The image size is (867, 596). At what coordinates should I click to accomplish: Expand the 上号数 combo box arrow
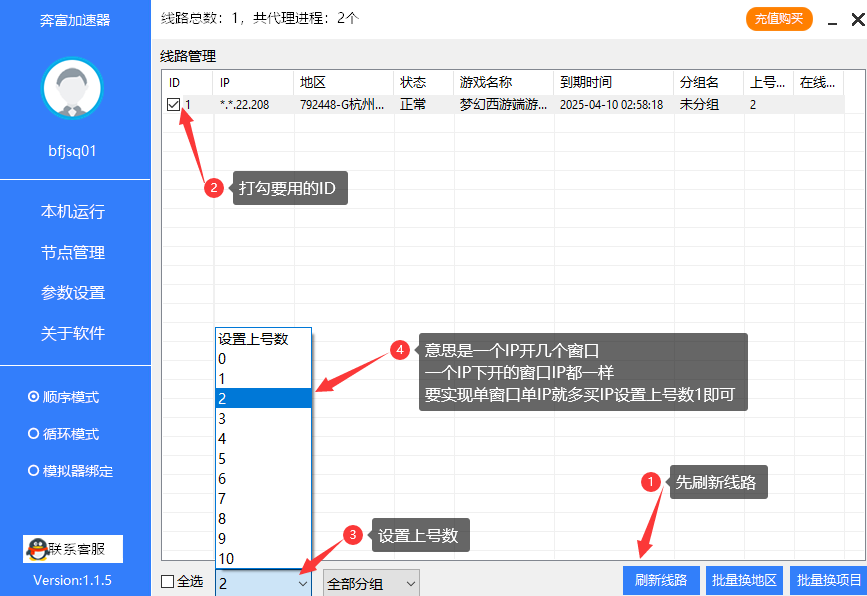(x=303, y=583)
